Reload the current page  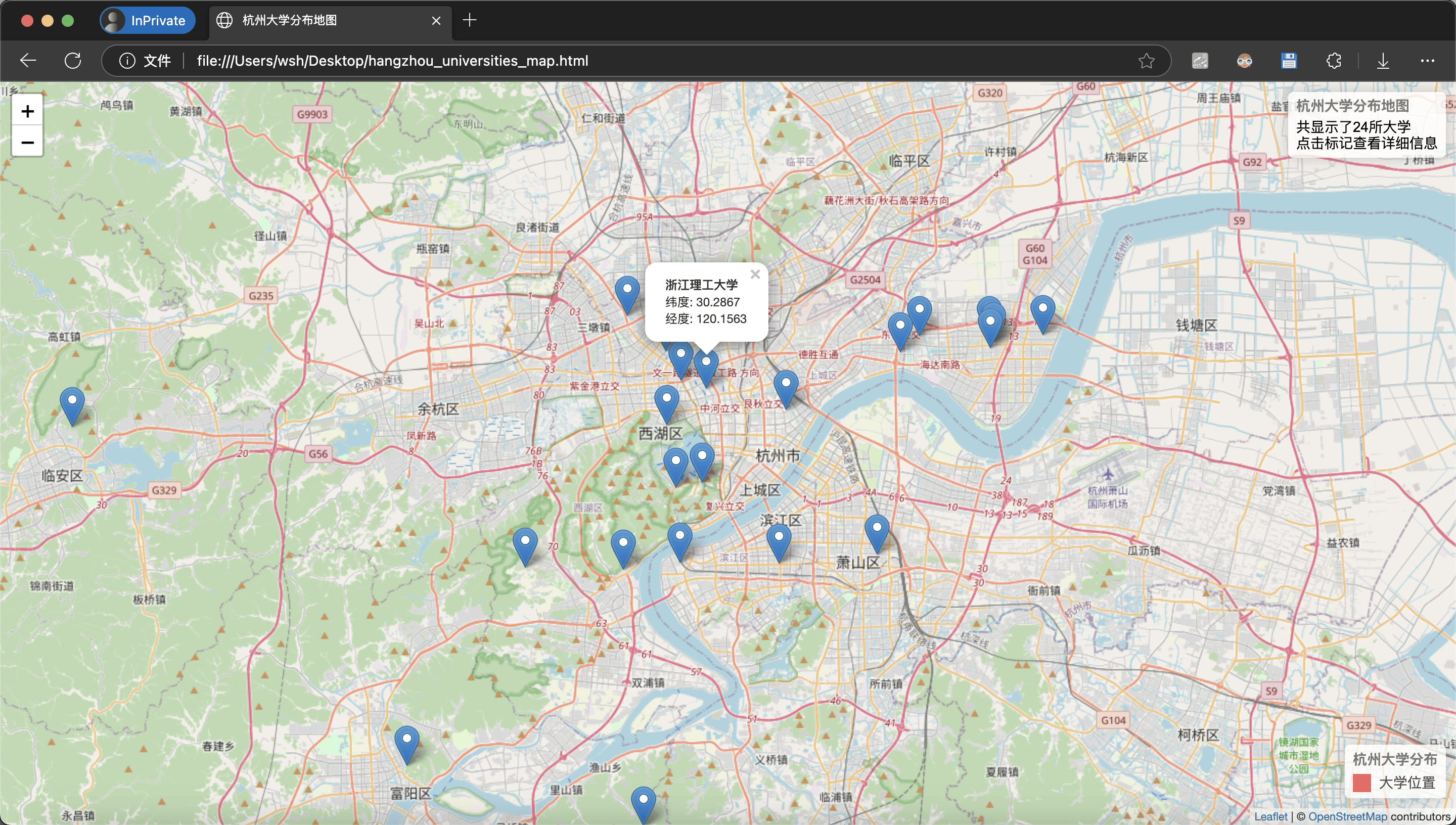[x=73, y=61]
